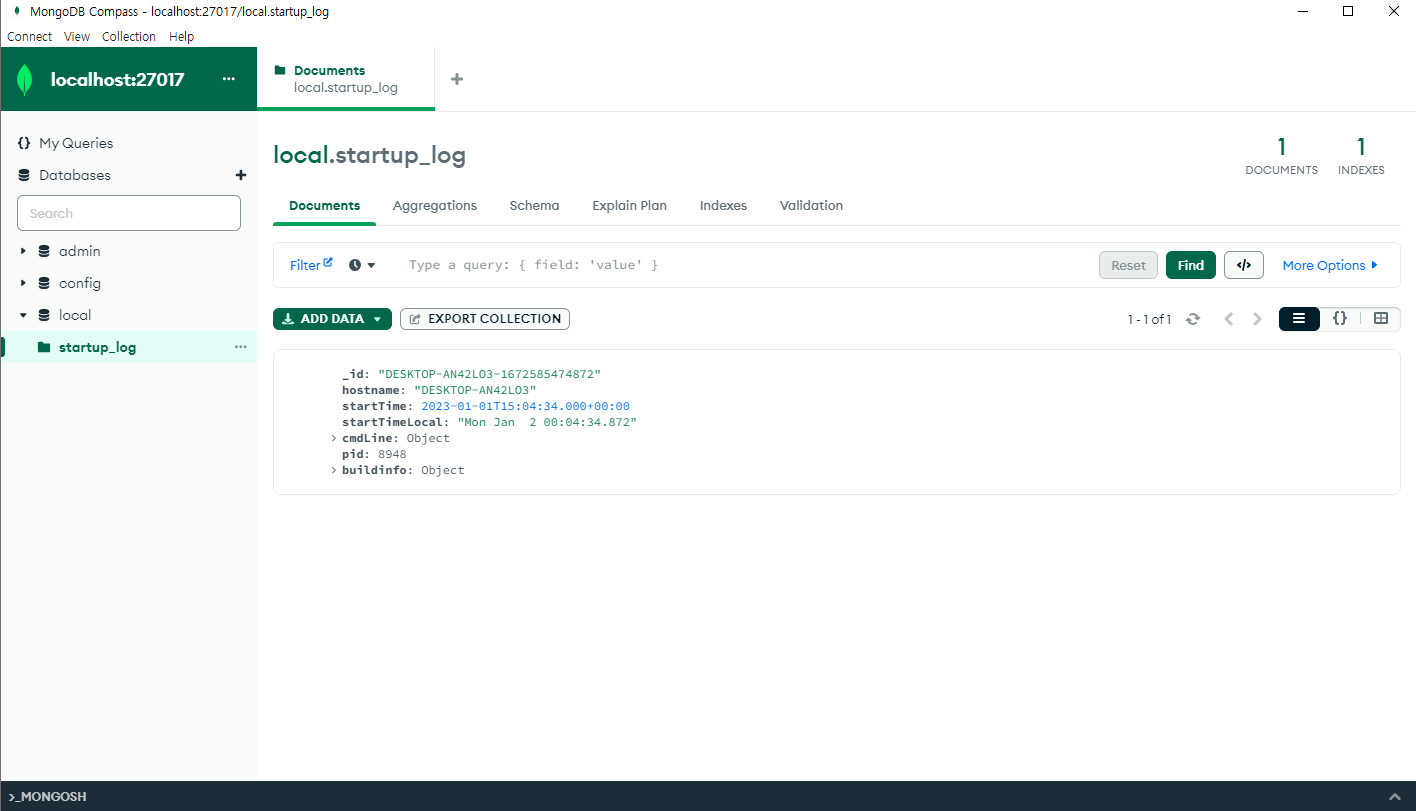Click startTime value 2023-01-01T15:04:34.000+00:00
This screenshot has height=811, width=1416.
(x=525, y=406)
